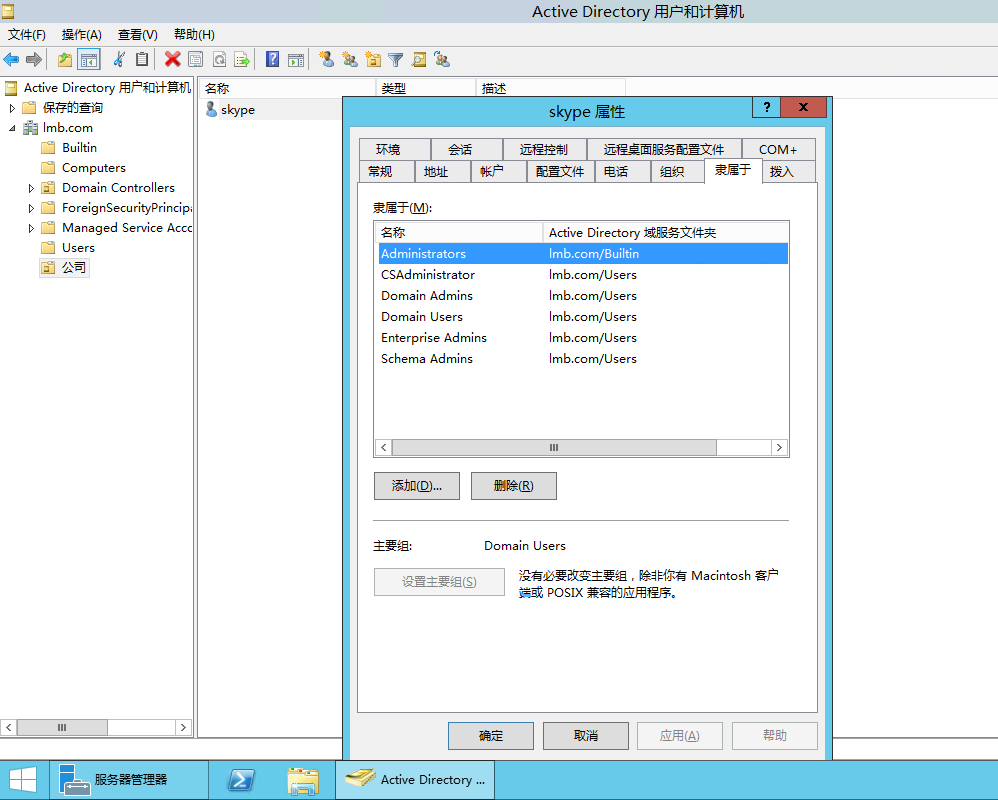Viewport: 998px width, 800px height.
Task: Expand the 保存的查询 tree node
Action: pyautogui.click(x=12, y=108)
